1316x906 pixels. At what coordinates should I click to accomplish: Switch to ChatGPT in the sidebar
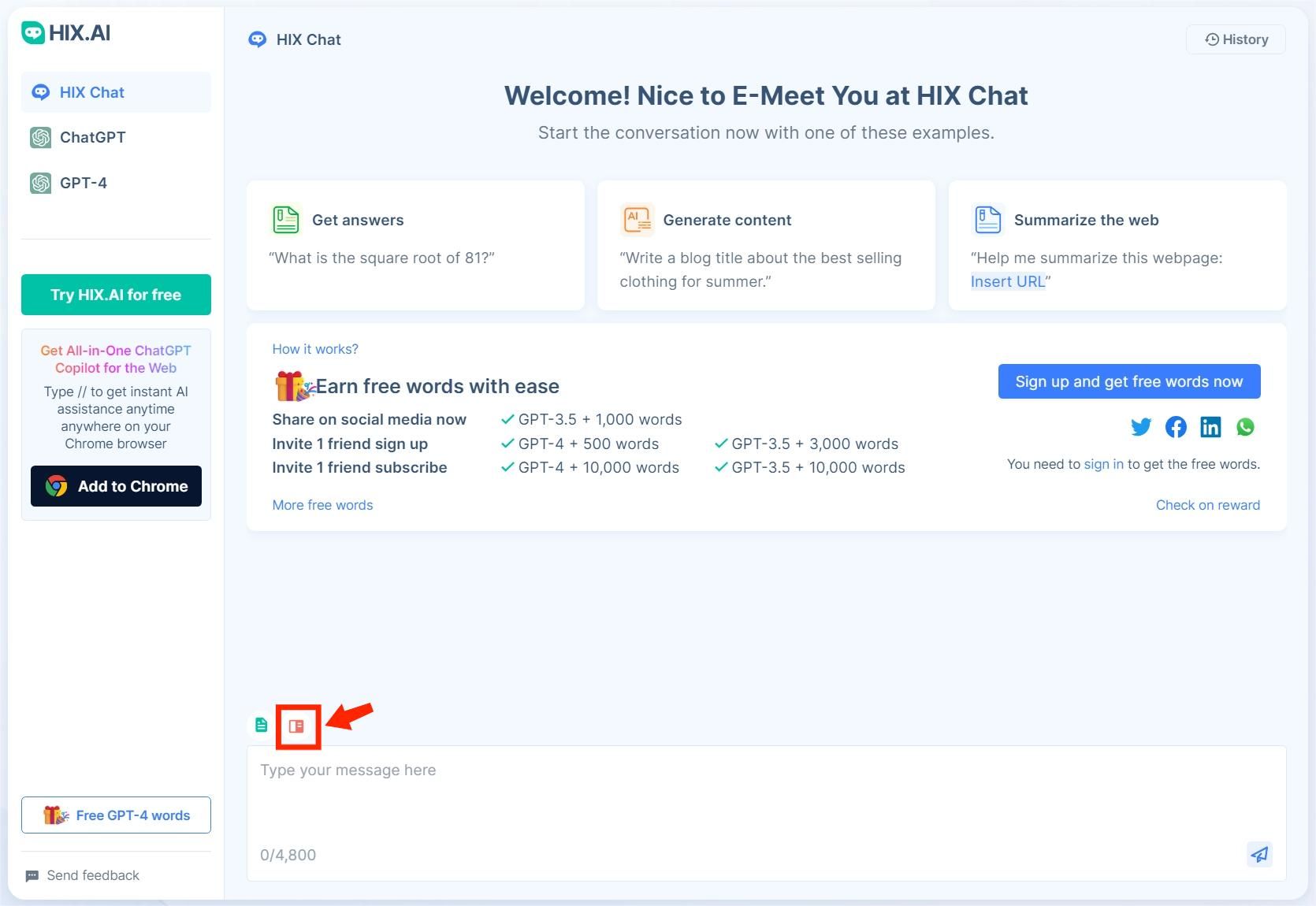coord(116,137)
